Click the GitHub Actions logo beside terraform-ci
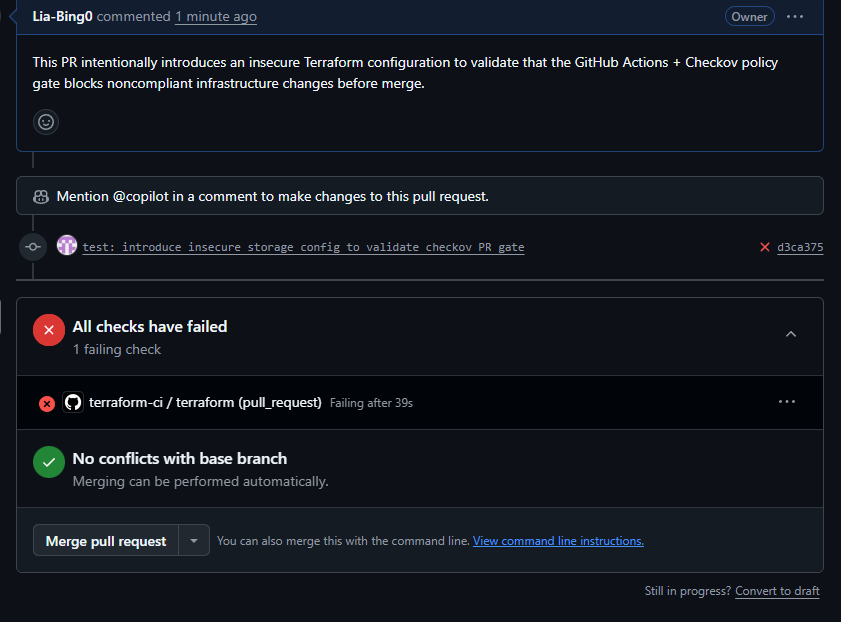Screen dimensions: 841x622 (72, 402)
